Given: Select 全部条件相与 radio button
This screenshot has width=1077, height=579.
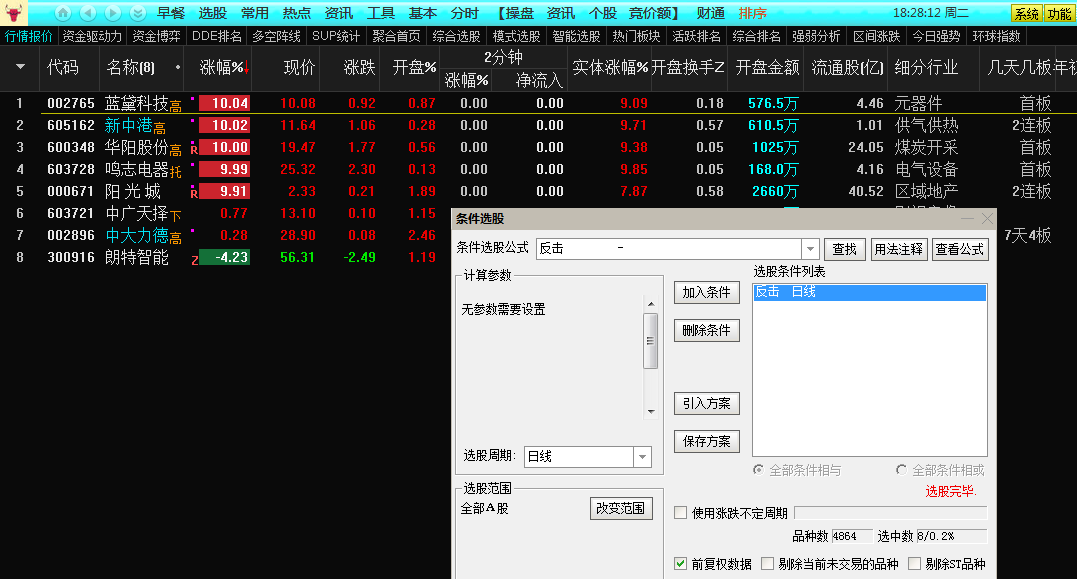Looking at the screenshot, I should click(758, 470).
